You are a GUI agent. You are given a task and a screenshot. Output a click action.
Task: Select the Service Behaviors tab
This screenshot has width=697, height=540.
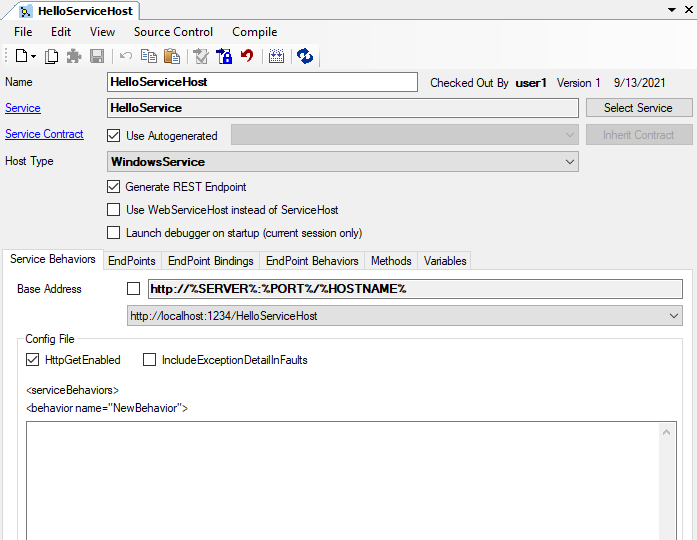(53, 259)
